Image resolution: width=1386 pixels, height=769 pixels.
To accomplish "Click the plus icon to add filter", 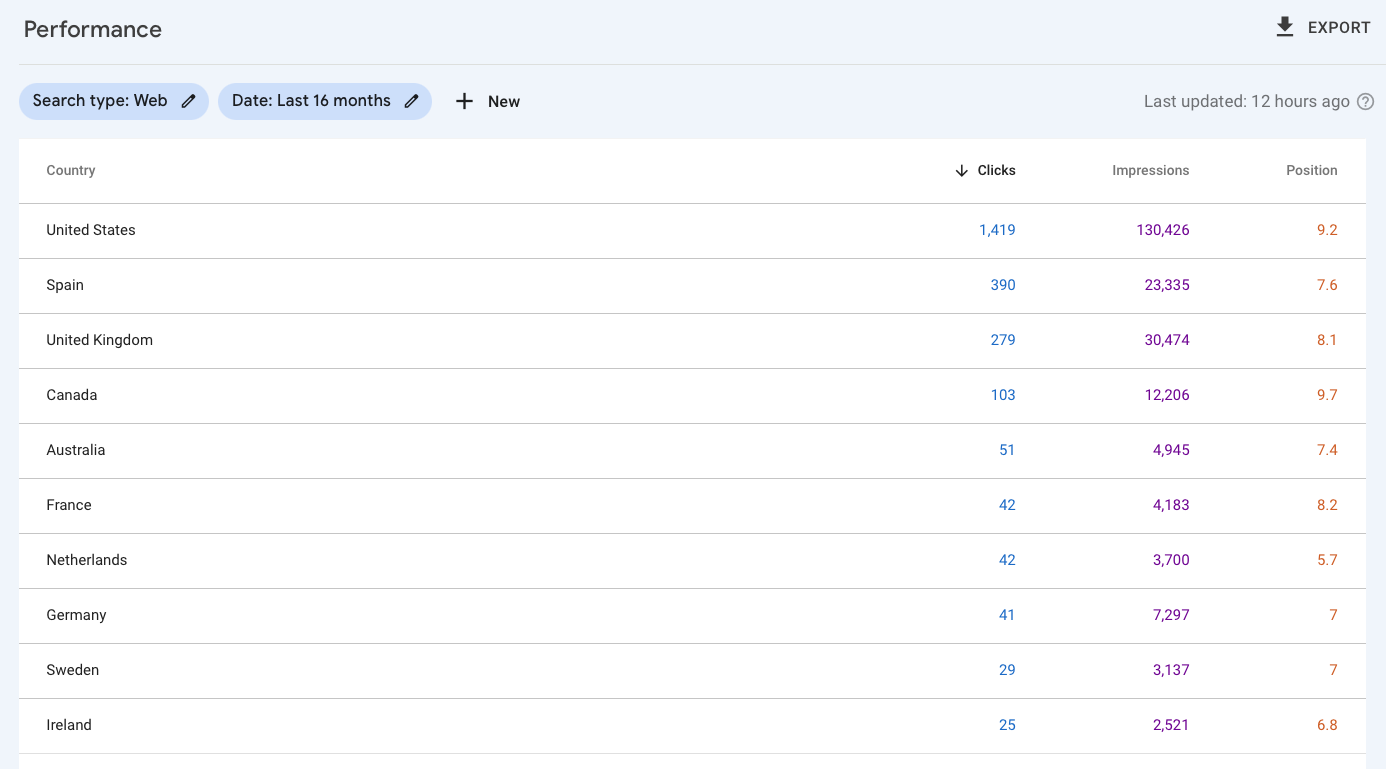I will coord(464,101).
